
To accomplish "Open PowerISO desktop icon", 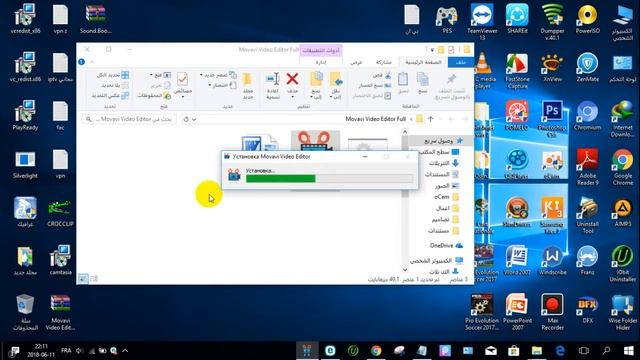I will (587, 18).
